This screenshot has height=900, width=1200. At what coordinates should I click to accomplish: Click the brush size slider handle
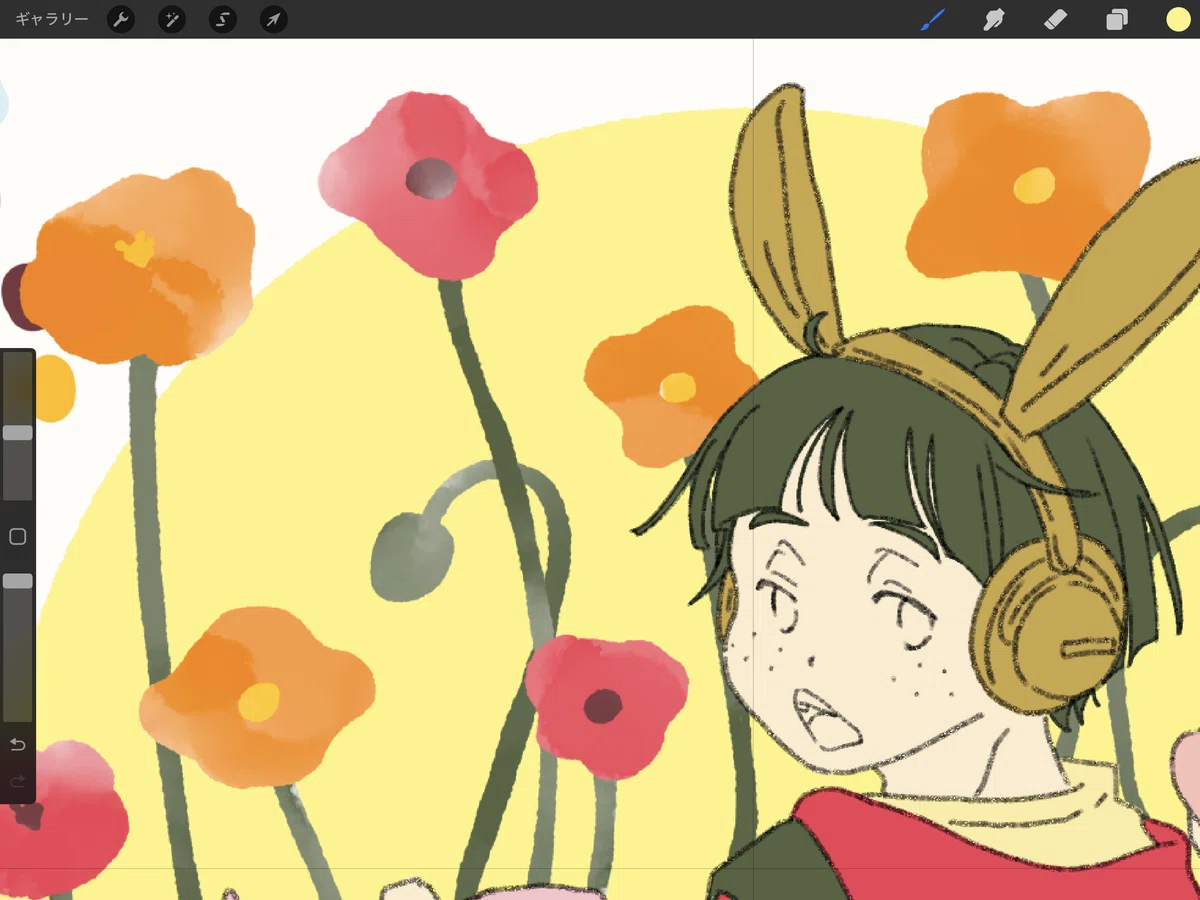(18, 433)
